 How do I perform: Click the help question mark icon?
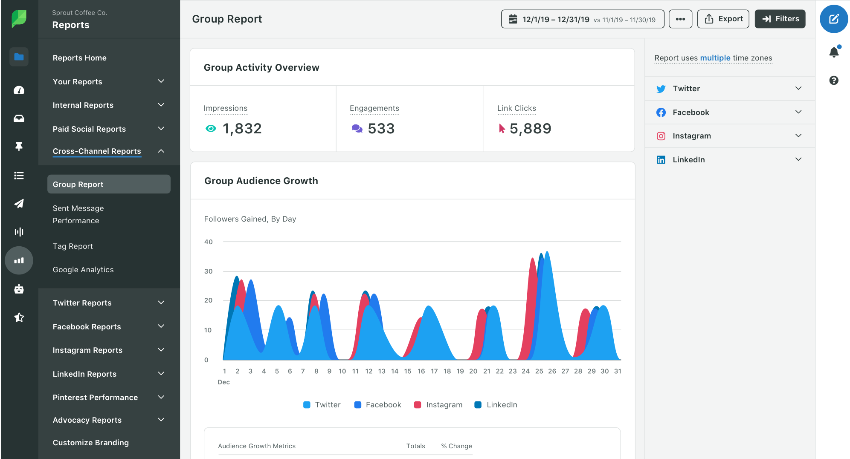point(833,80)
